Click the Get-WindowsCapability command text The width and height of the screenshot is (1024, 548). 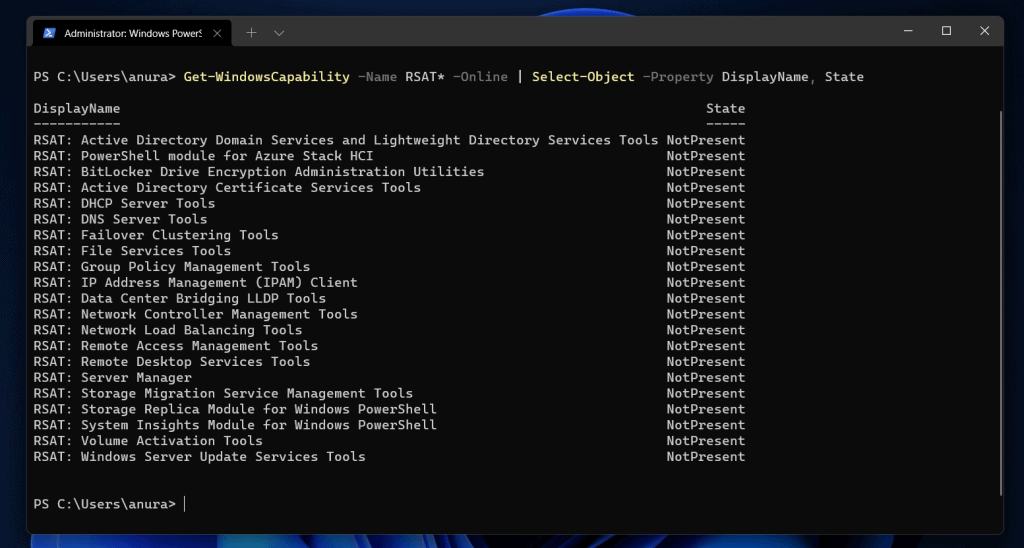click(266, 77)
